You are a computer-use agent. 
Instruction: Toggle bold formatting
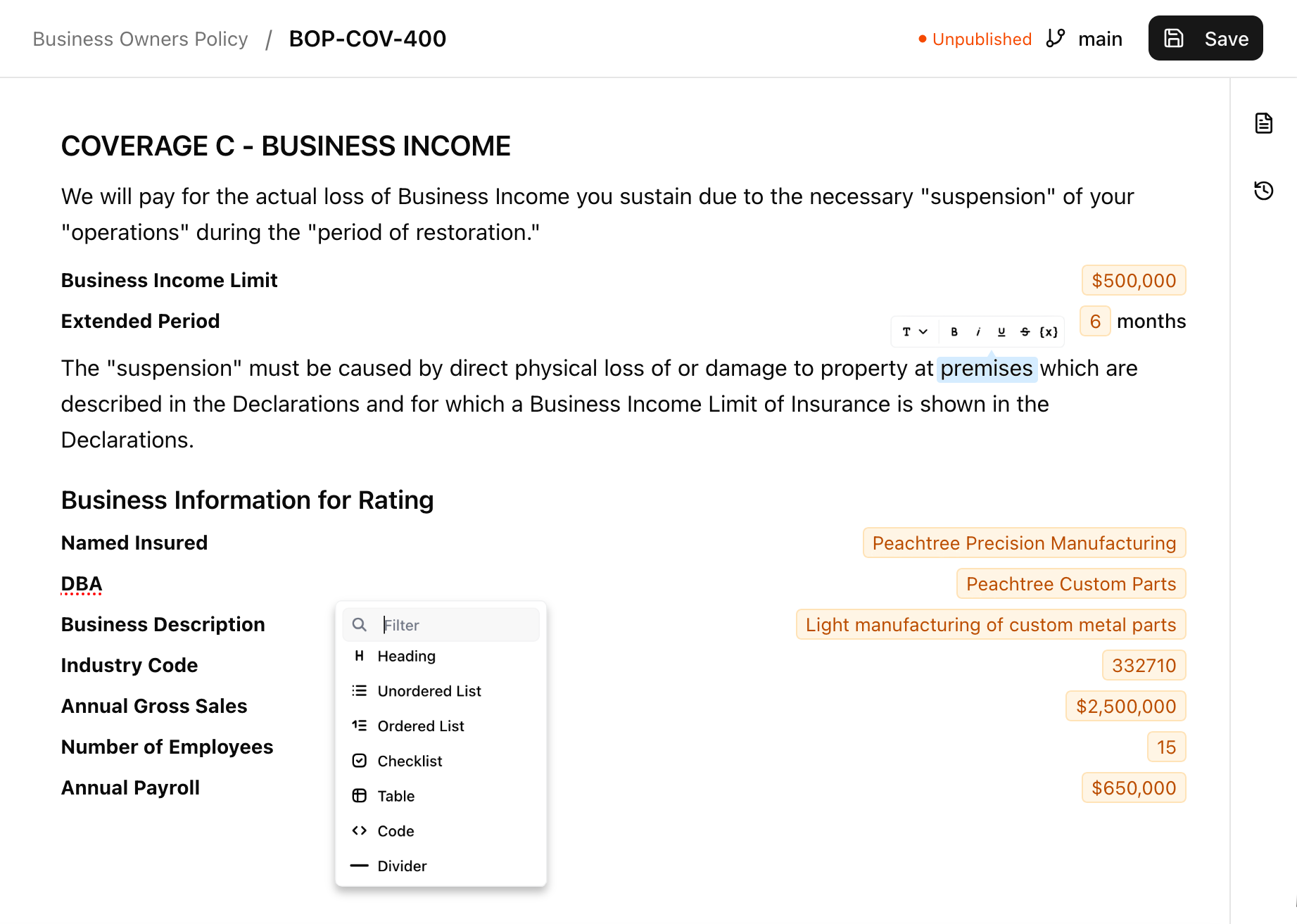[954, 331]
